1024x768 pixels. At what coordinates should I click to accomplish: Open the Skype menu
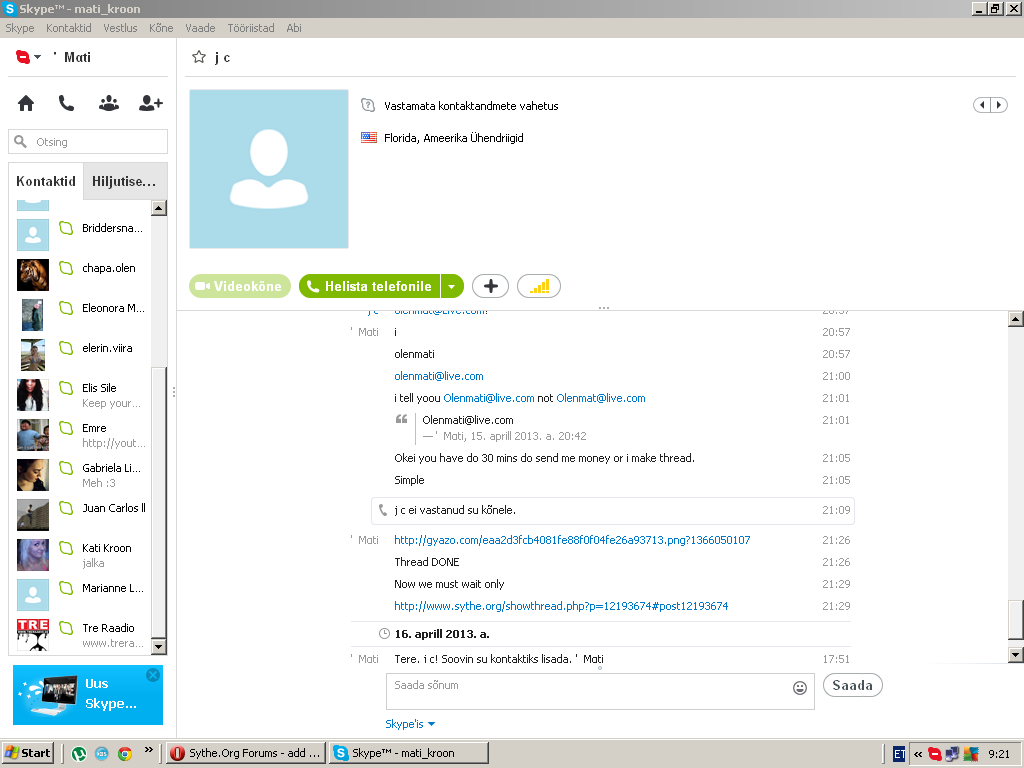point(20,28)
